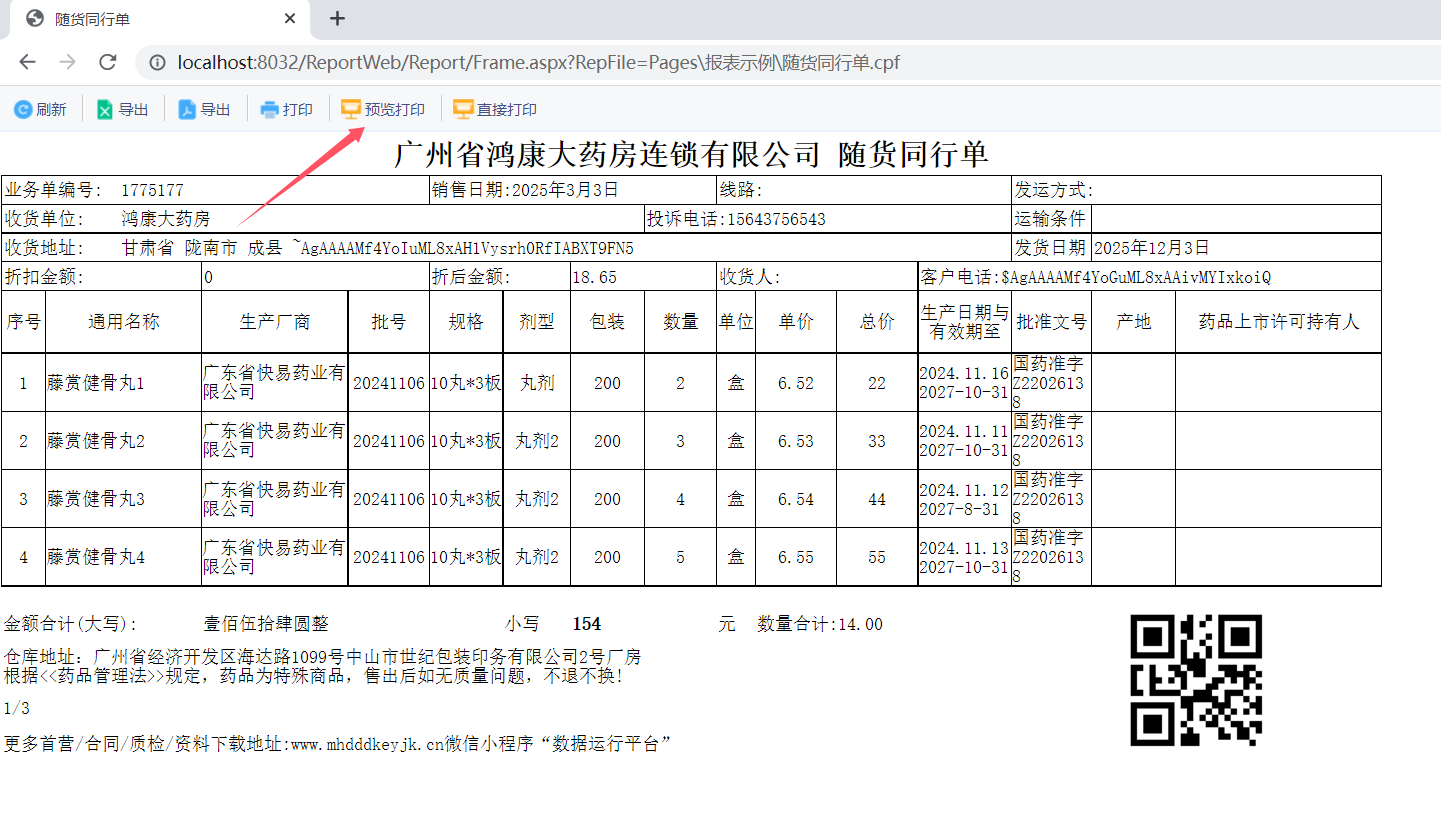This screenshot has width=1441, height=835.
Task: Close the 随货同行单 tab
Action: click(290, 19)
